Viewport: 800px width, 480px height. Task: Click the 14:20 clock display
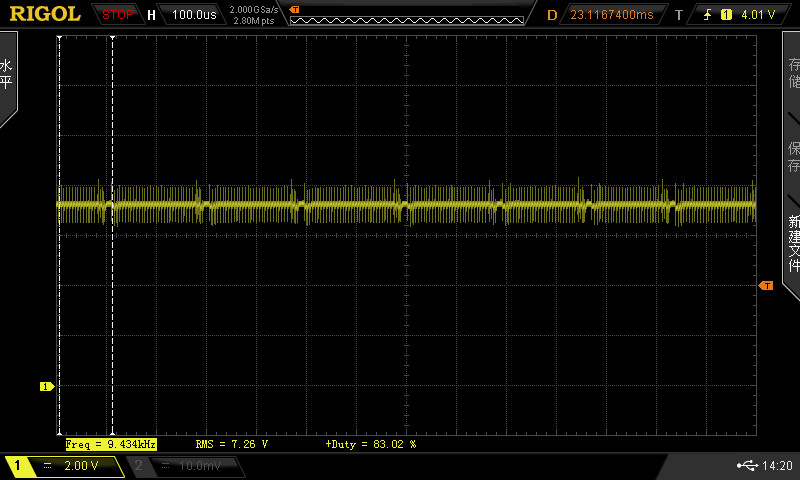(777, 465)
